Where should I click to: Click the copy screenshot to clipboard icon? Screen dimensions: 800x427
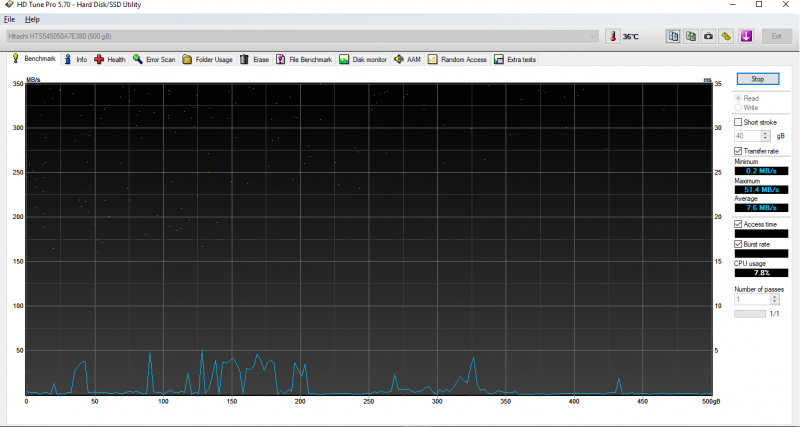[x=691, y=36]
